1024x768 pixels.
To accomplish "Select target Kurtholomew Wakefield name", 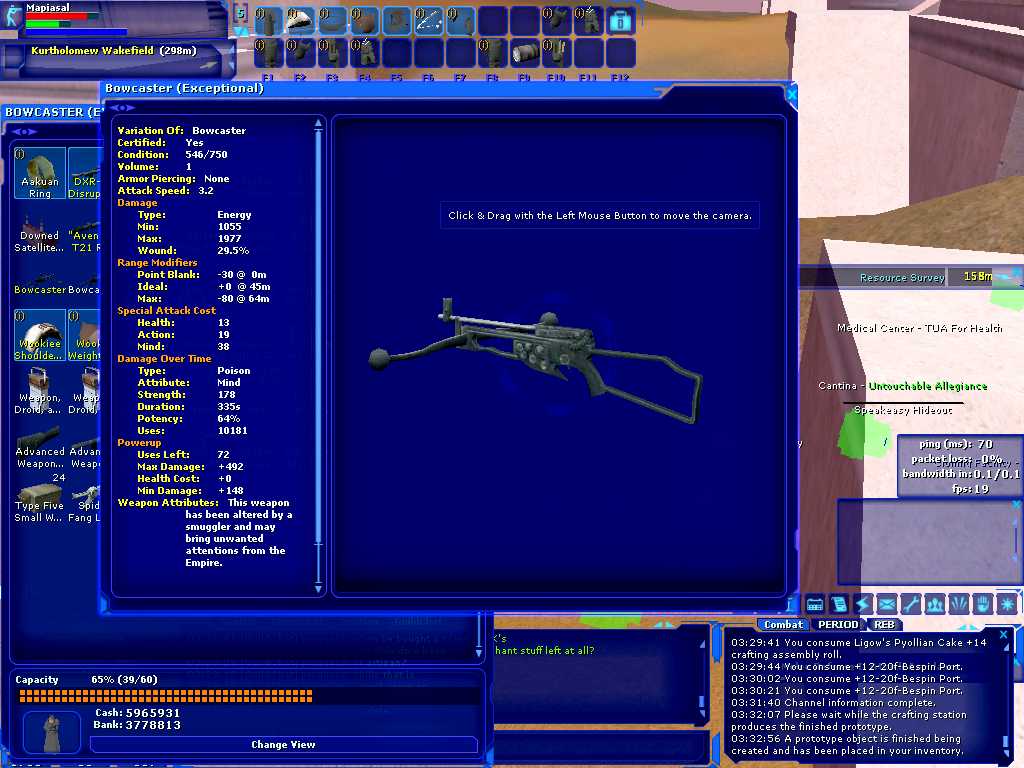I will [92, 50].
